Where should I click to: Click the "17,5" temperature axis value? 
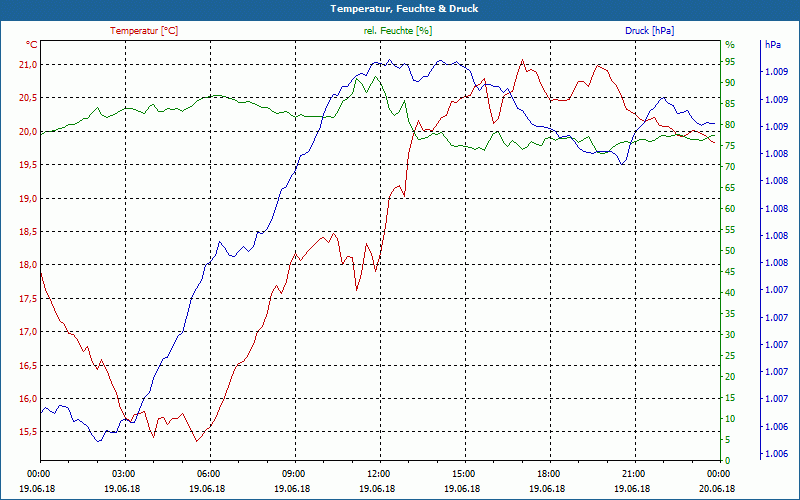pyautogui.click(x=28, y=298)
